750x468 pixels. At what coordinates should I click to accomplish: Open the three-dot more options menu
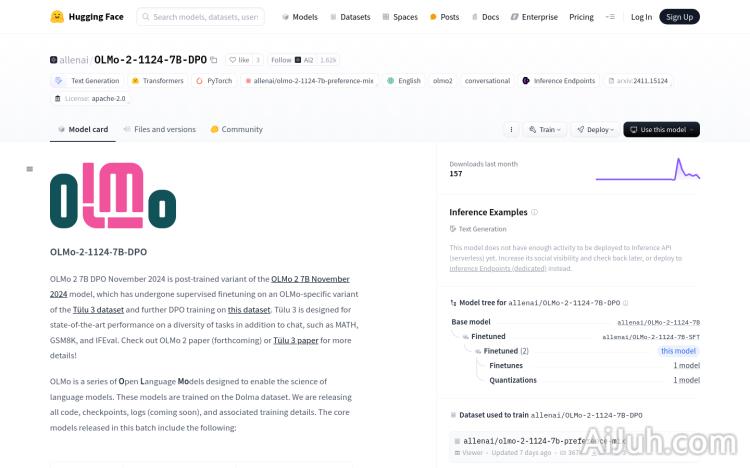pos(511,129)
